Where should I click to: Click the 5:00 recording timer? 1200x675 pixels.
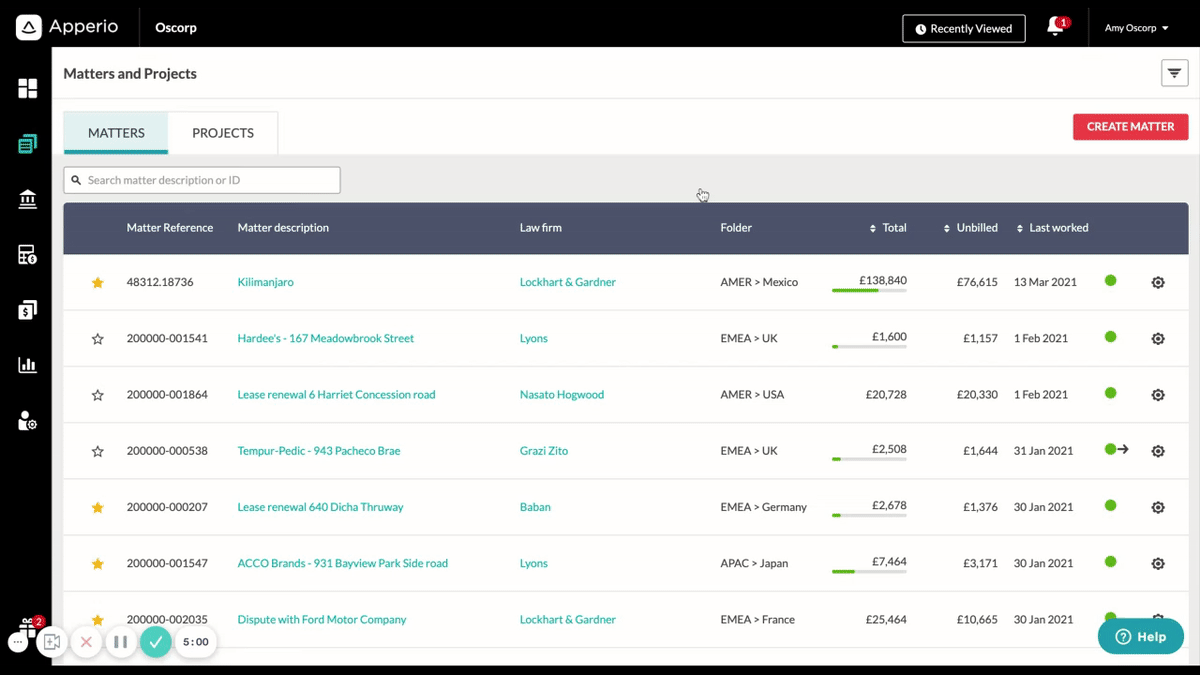pos(196,642)
